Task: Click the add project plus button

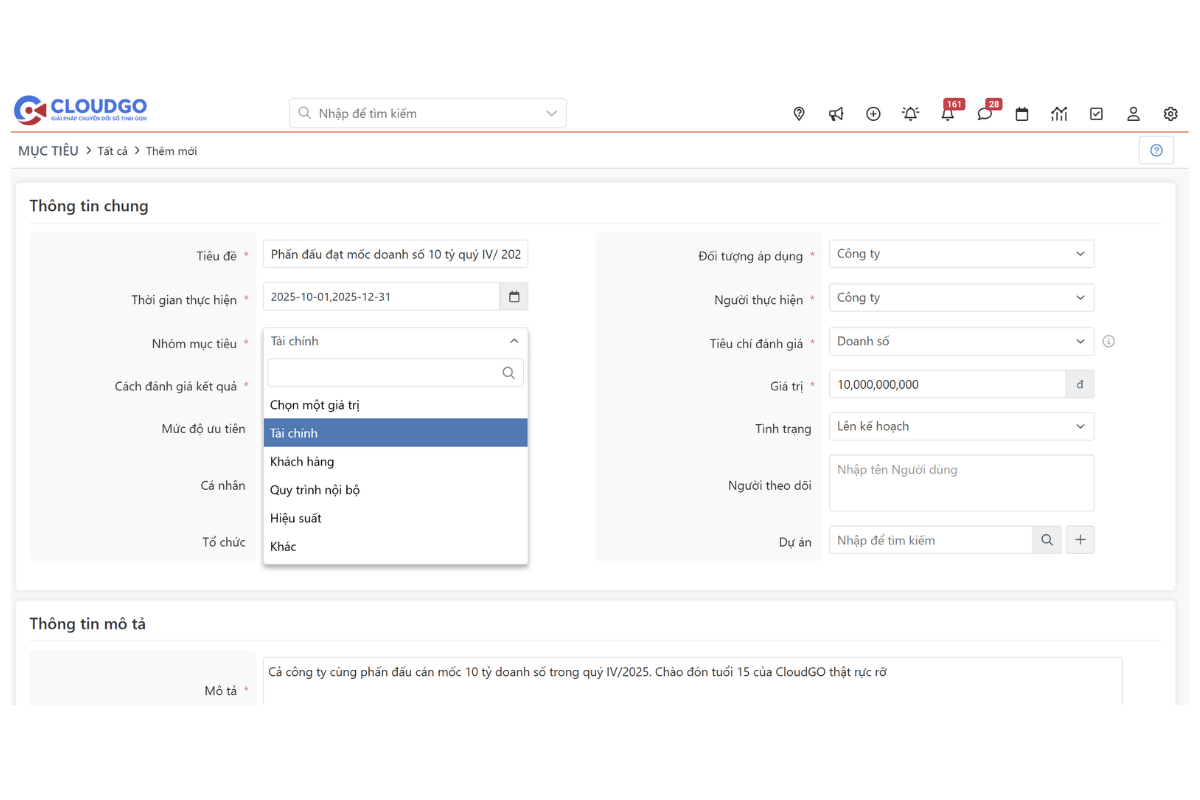Action: [1080, 540]
